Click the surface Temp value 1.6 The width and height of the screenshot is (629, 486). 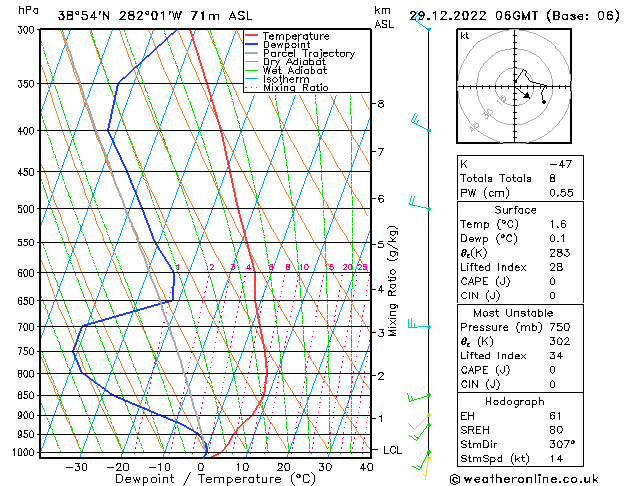pyautogui.click(x=558, y=224)
